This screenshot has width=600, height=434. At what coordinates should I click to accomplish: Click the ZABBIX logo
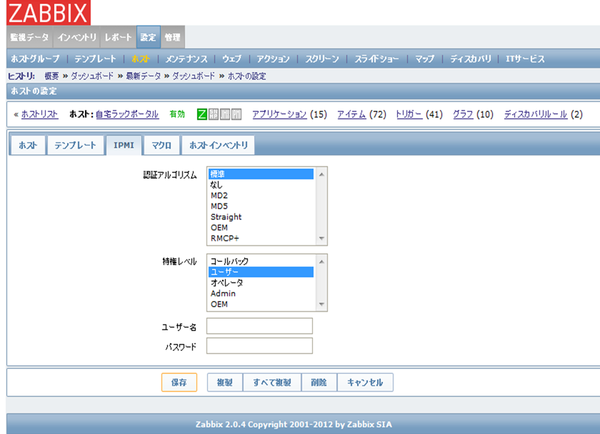click(x=49, y=13)
